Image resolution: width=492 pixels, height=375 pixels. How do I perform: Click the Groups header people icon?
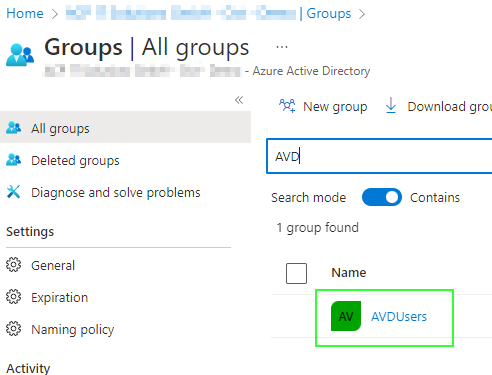click(x=20, y=55)
